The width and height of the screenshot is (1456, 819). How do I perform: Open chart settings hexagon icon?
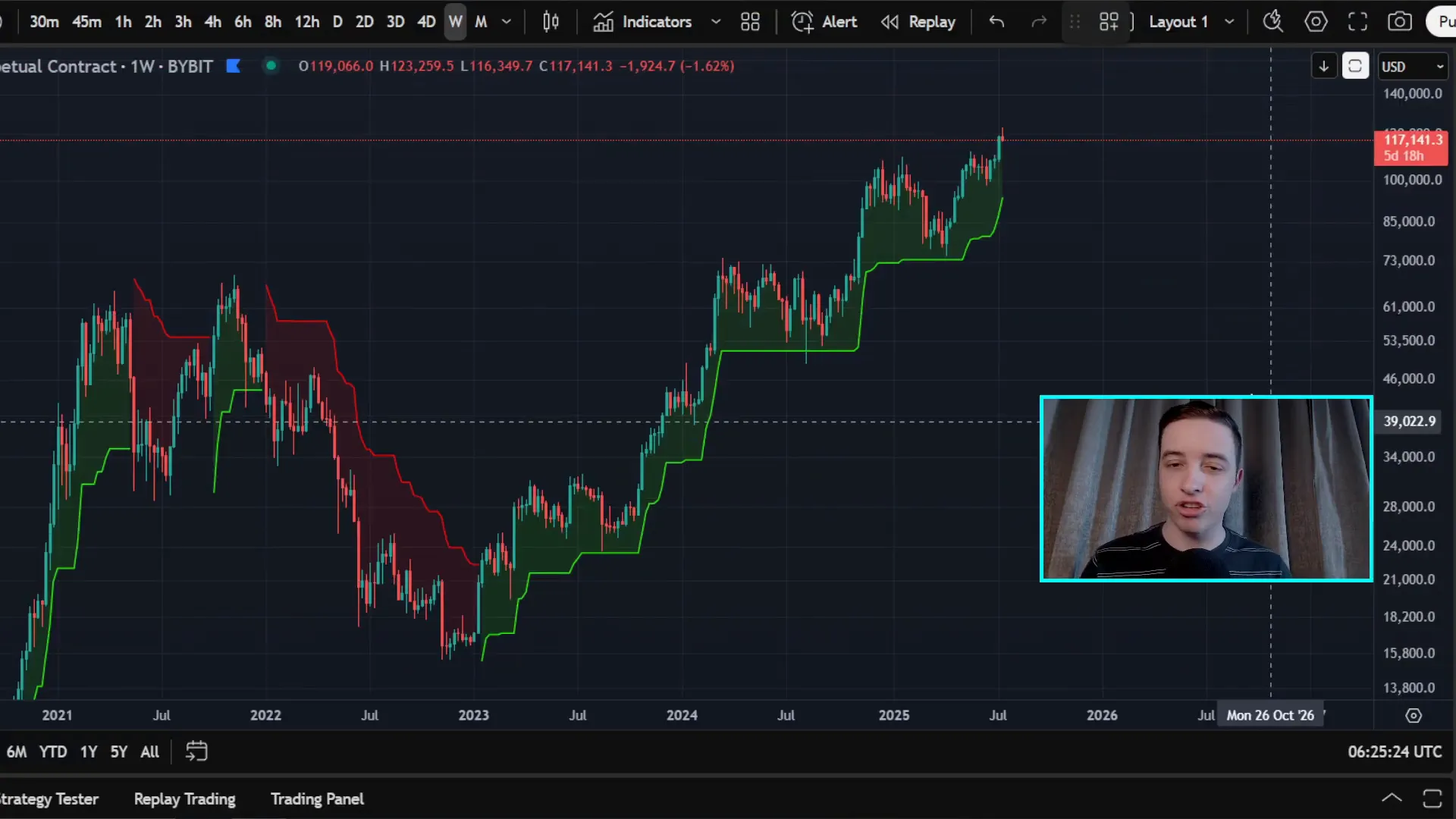point(1316,22)
